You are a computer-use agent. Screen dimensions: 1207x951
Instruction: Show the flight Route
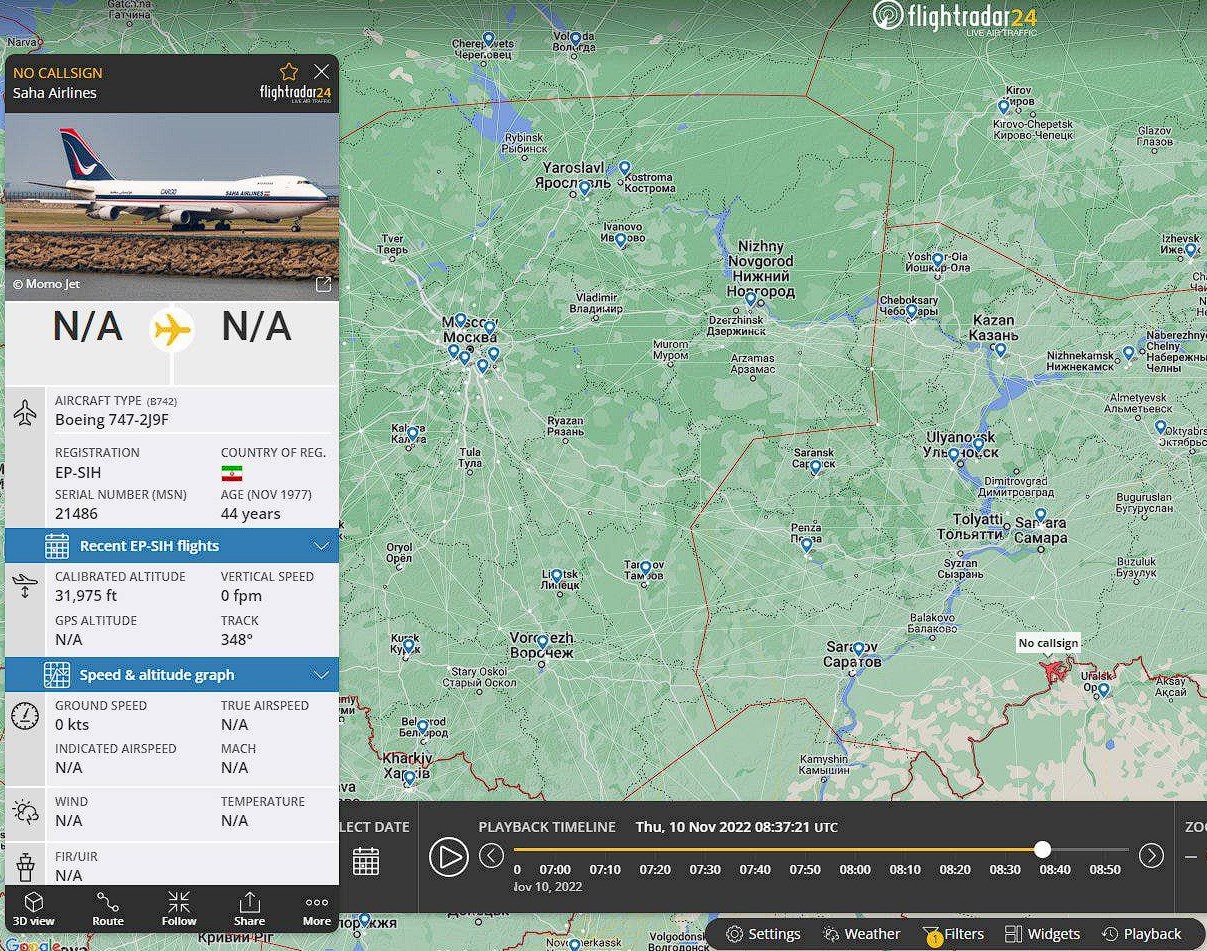coord(108,908)
